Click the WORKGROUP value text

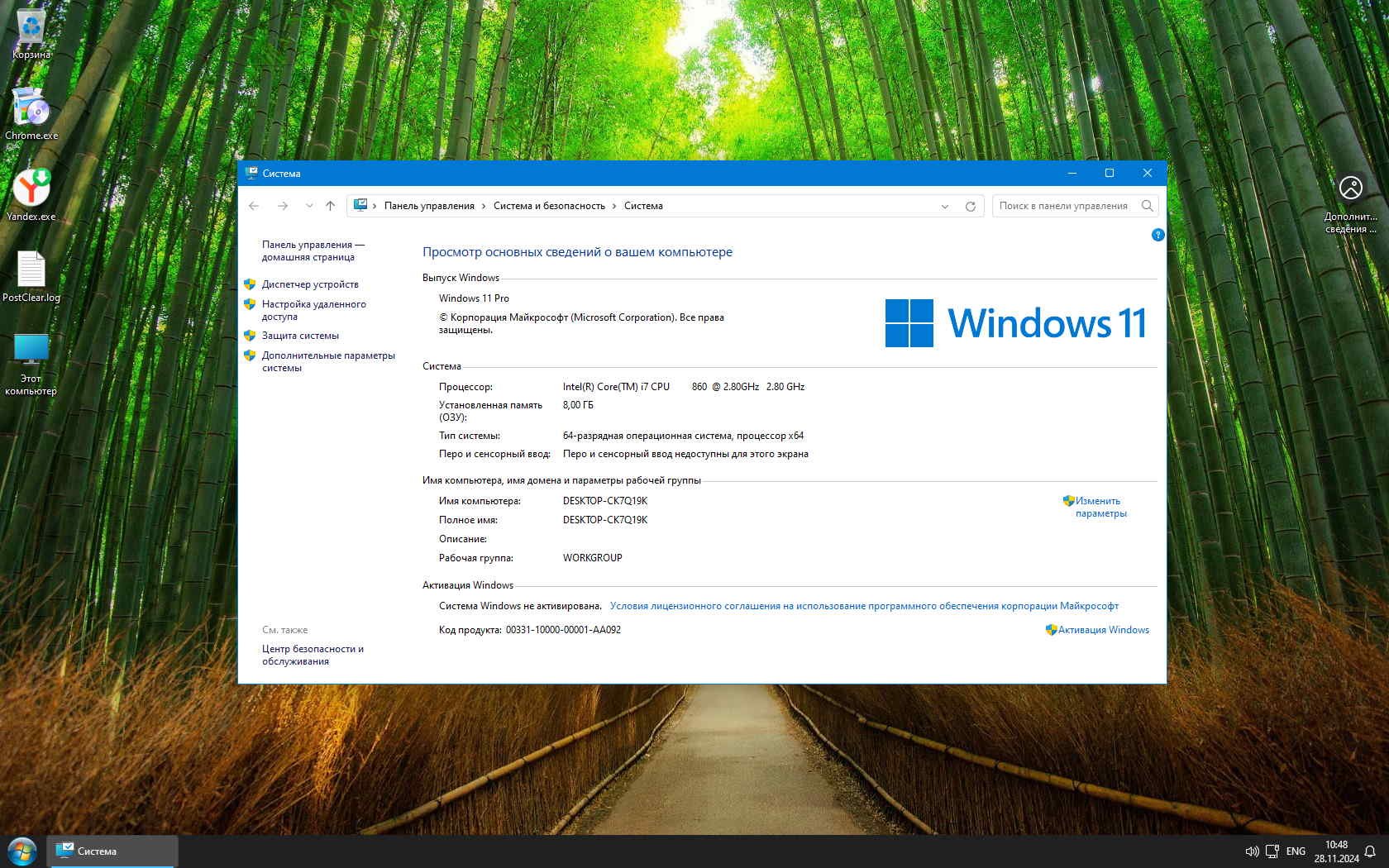(x=592, y=558)
